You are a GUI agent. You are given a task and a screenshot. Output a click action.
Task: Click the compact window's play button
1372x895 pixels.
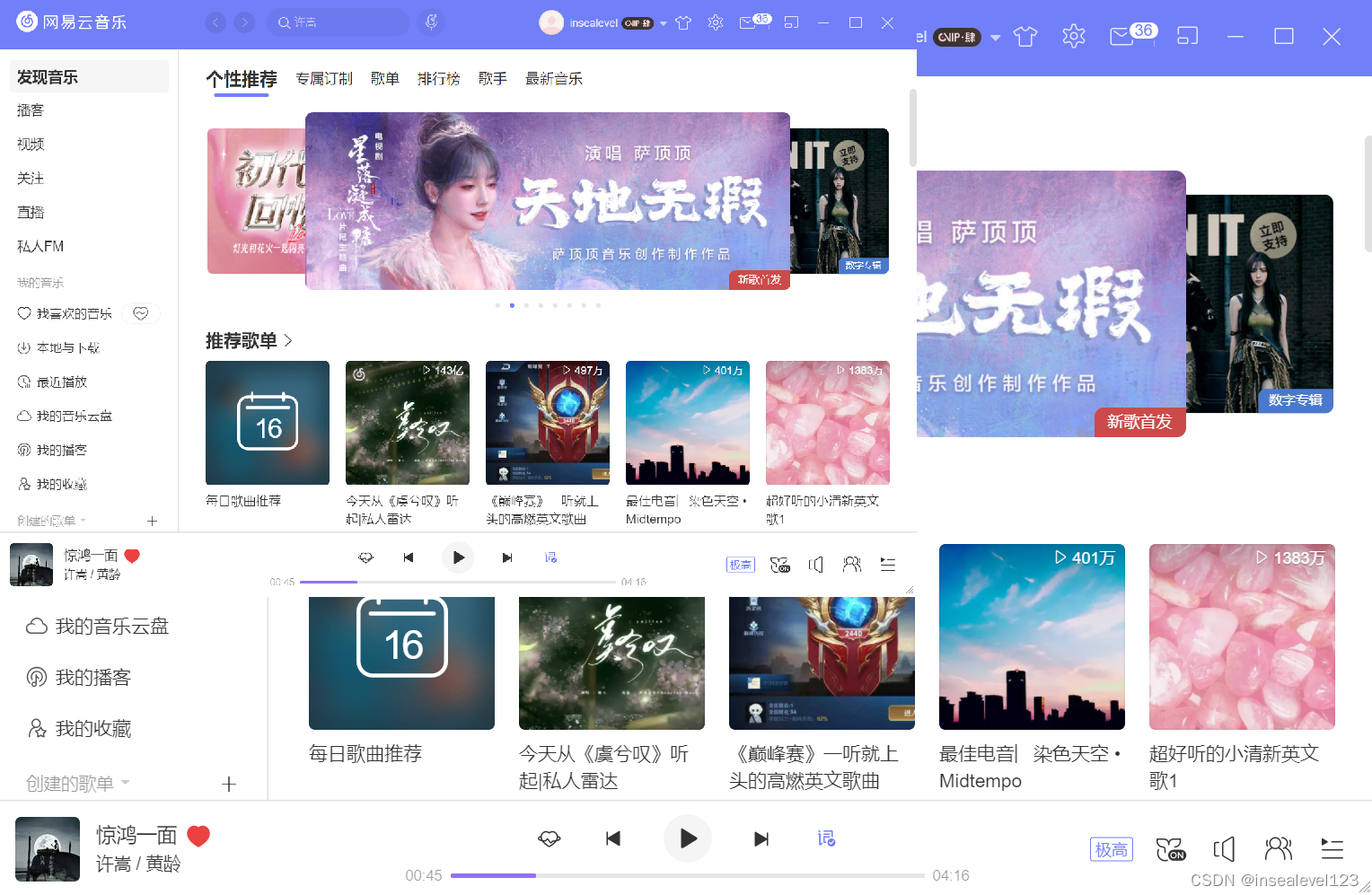(x=458, y=557)
